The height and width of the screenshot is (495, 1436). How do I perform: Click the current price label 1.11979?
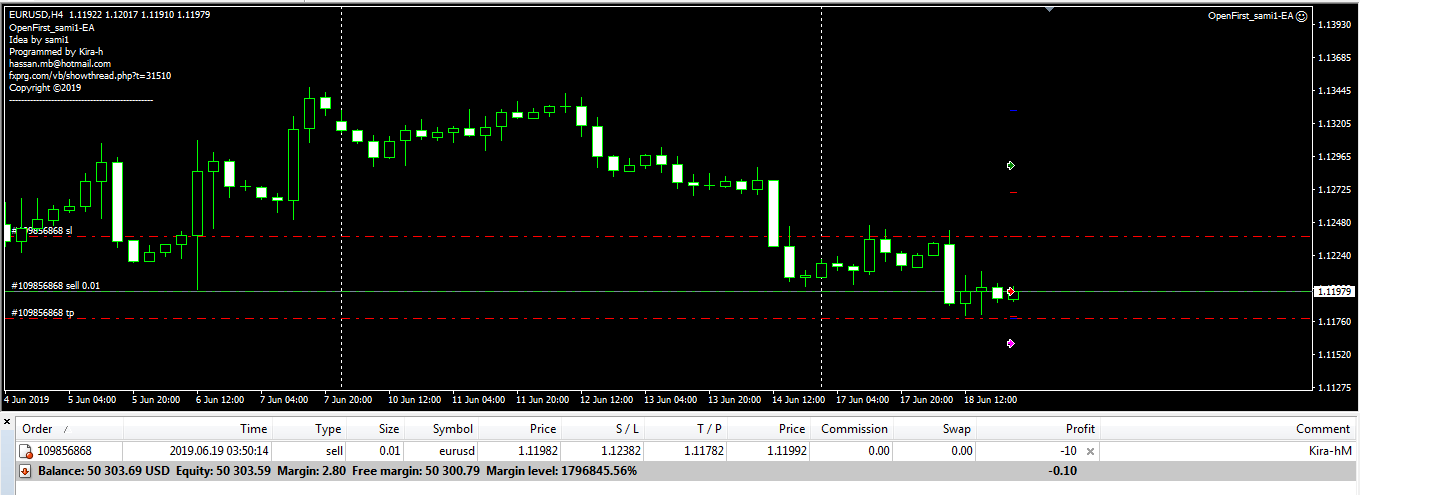(1335, 291)
